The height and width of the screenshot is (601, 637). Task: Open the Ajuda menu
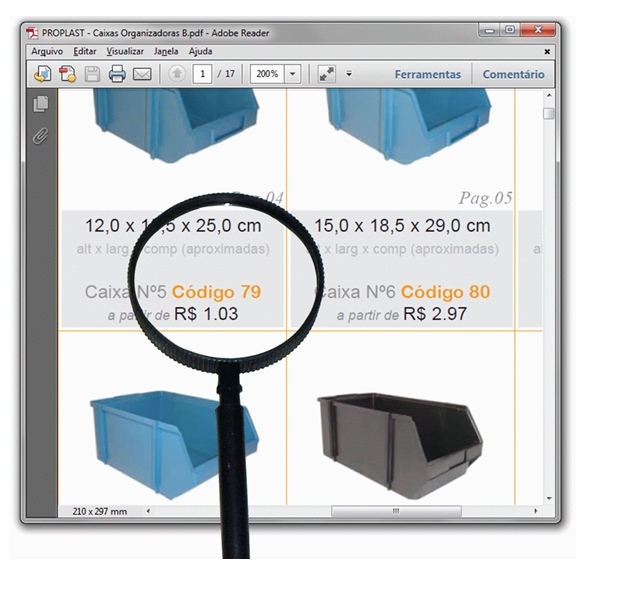click(201, 51)
